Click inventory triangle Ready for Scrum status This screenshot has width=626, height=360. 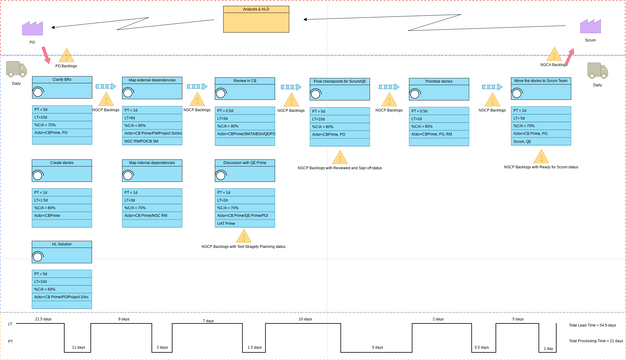[x=541, y=156]
